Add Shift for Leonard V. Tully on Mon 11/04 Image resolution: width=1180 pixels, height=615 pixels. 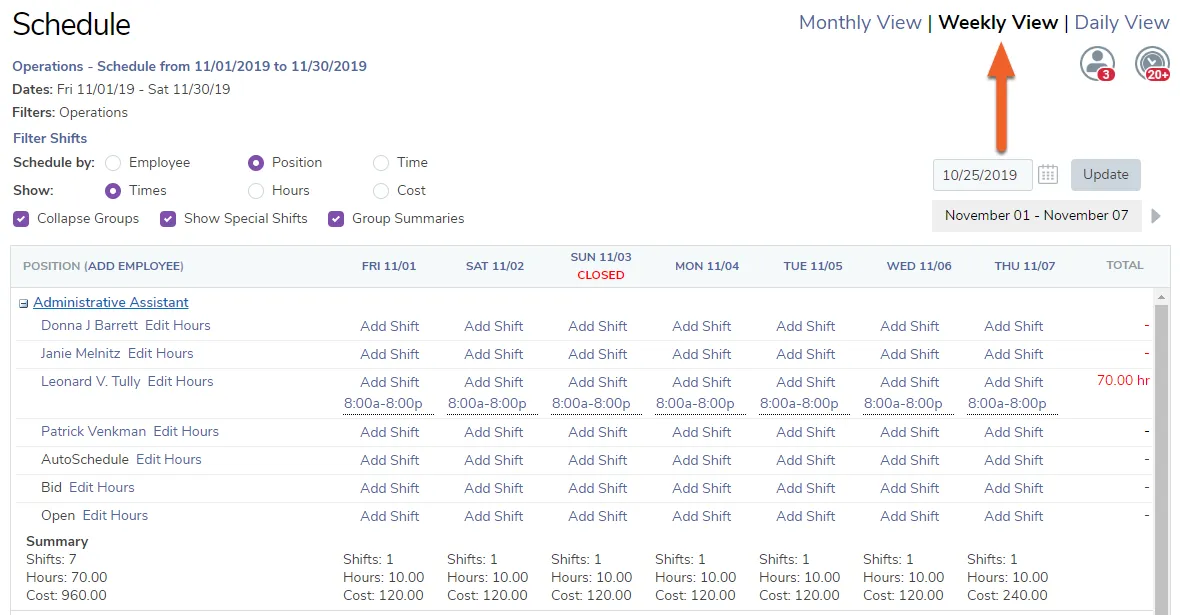(701, 382)
